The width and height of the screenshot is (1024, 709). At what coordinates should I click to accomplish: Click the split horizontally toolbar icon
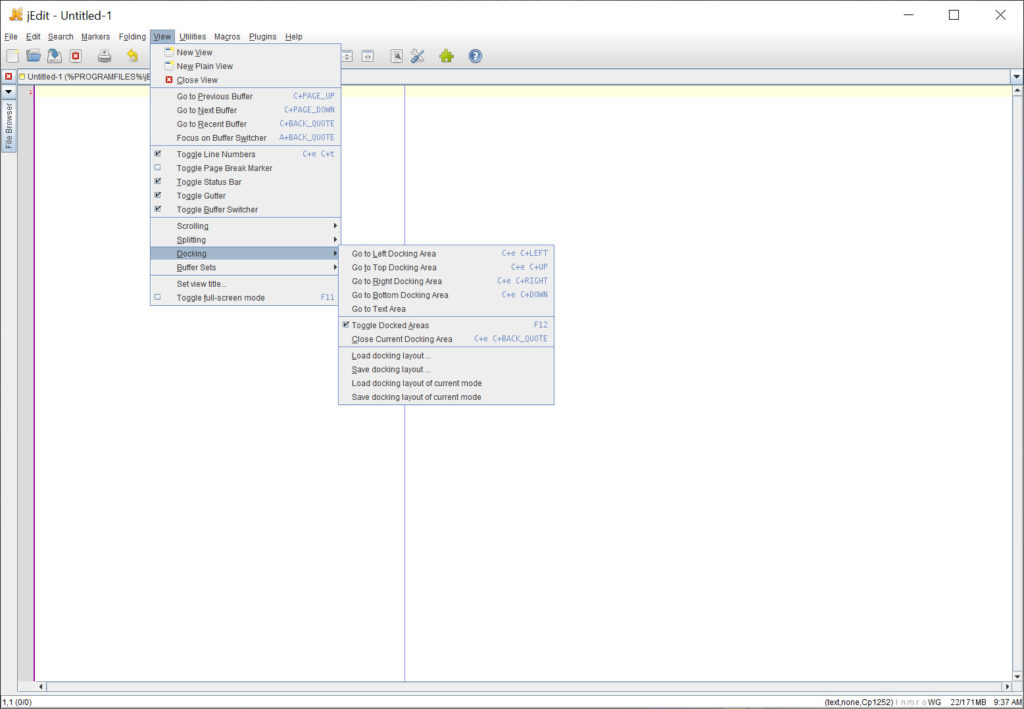347,56
